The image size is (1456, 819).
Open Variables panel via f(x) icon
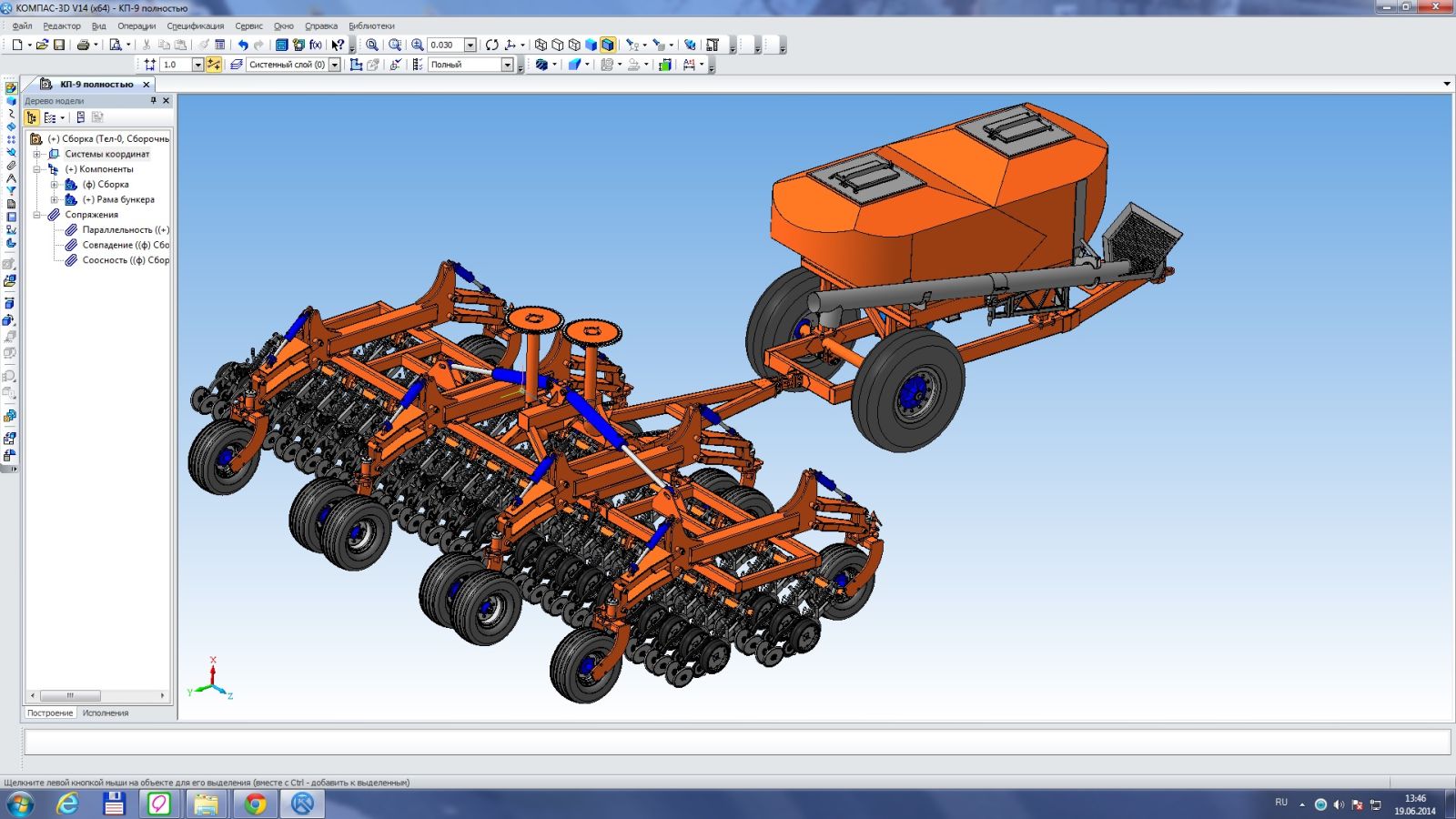coord(316,45)
